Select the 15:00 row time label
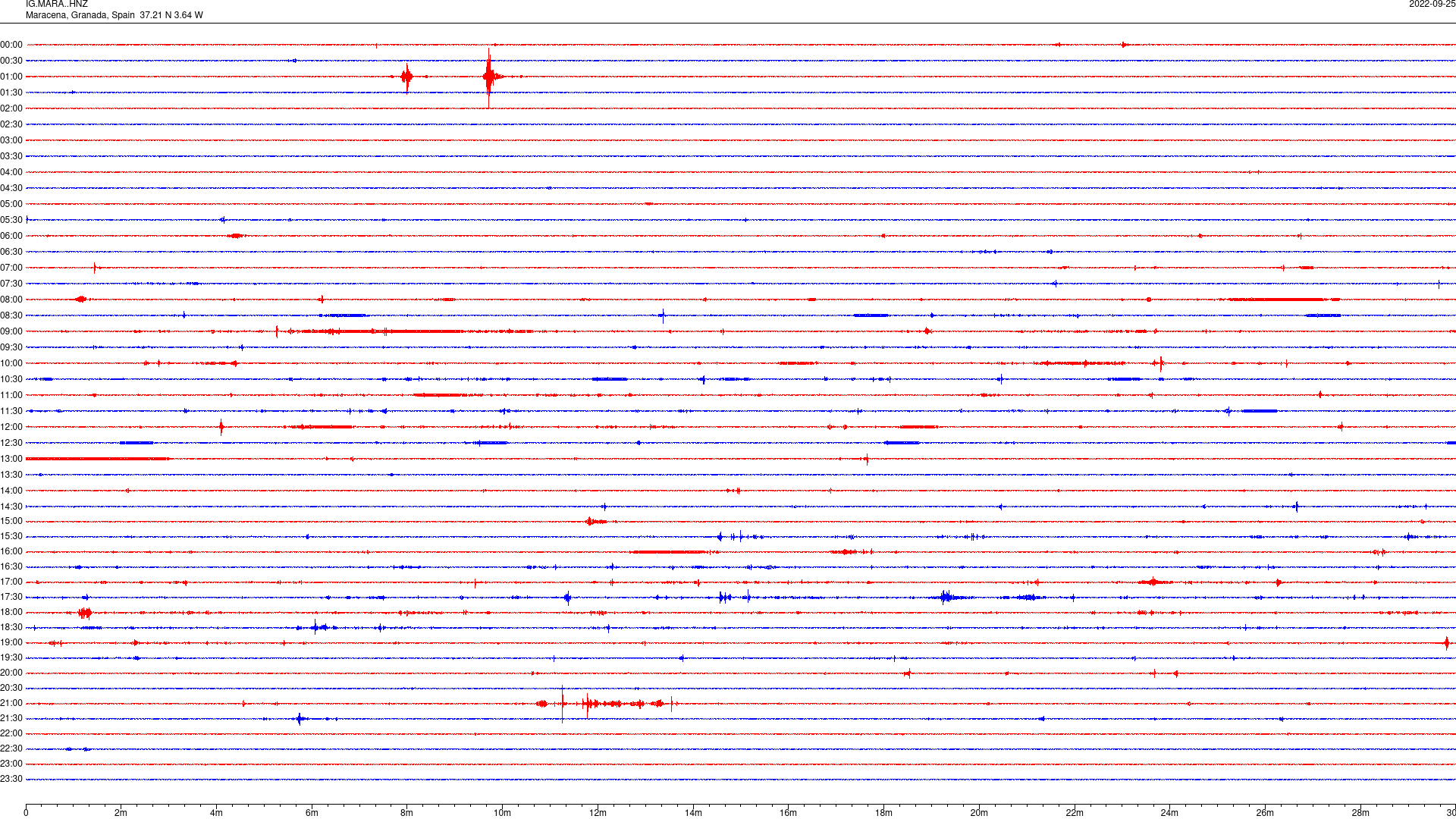 (x=11, y=521)
